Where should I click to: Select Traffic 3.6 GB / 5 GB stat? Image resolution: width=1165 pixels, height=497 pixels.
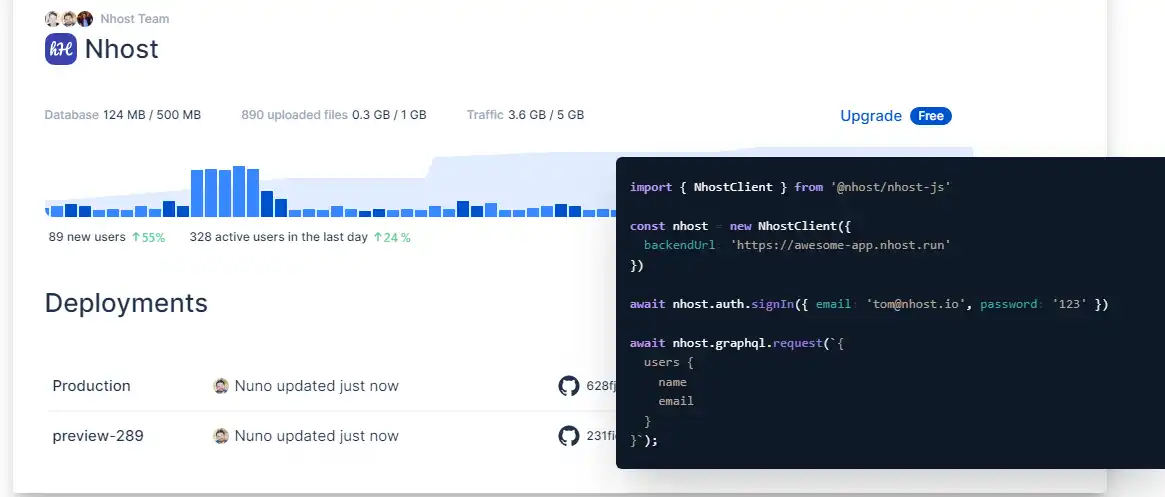525,115
